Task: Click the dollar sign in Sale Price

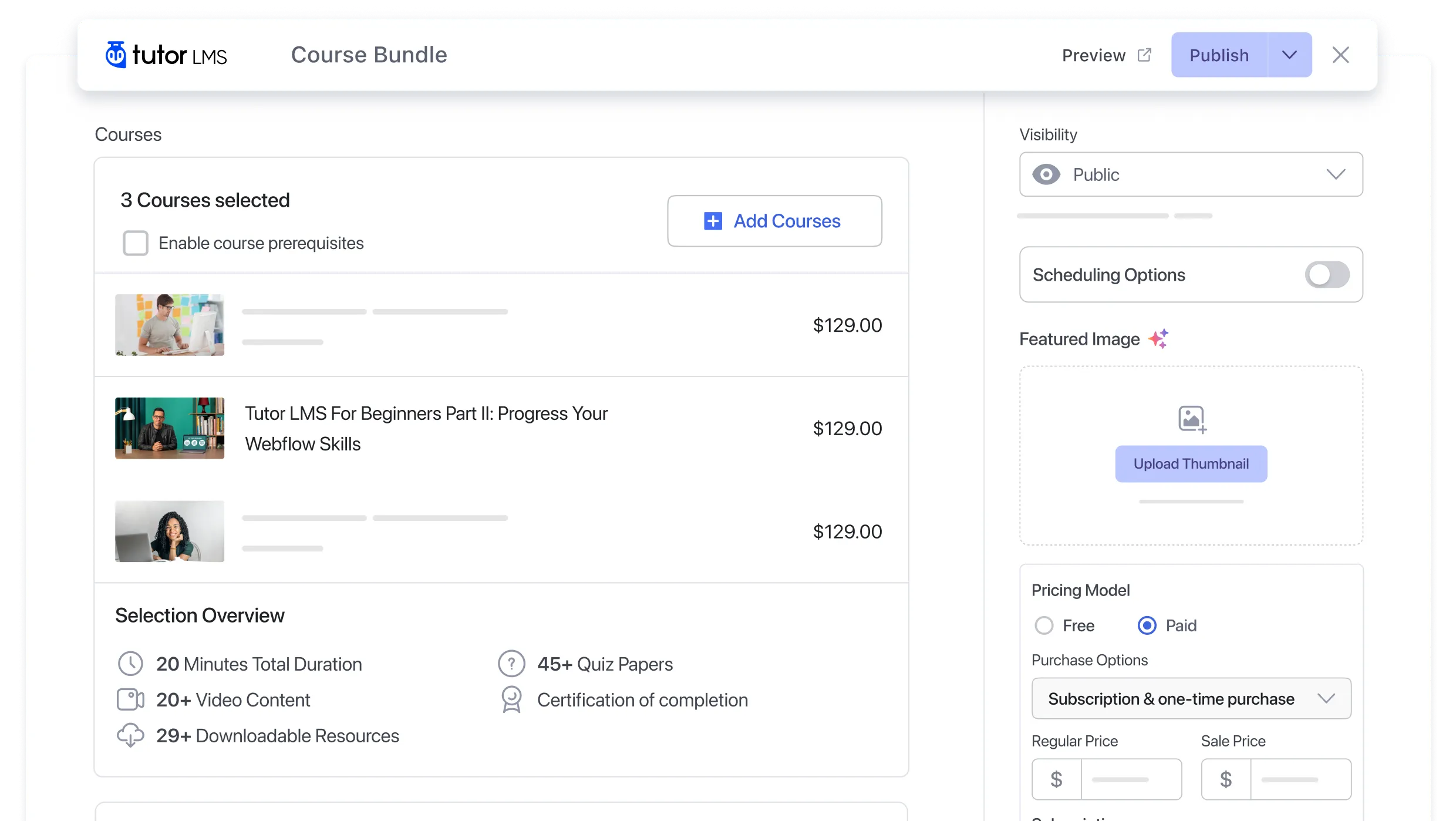Action: (x=1226, y=779)
